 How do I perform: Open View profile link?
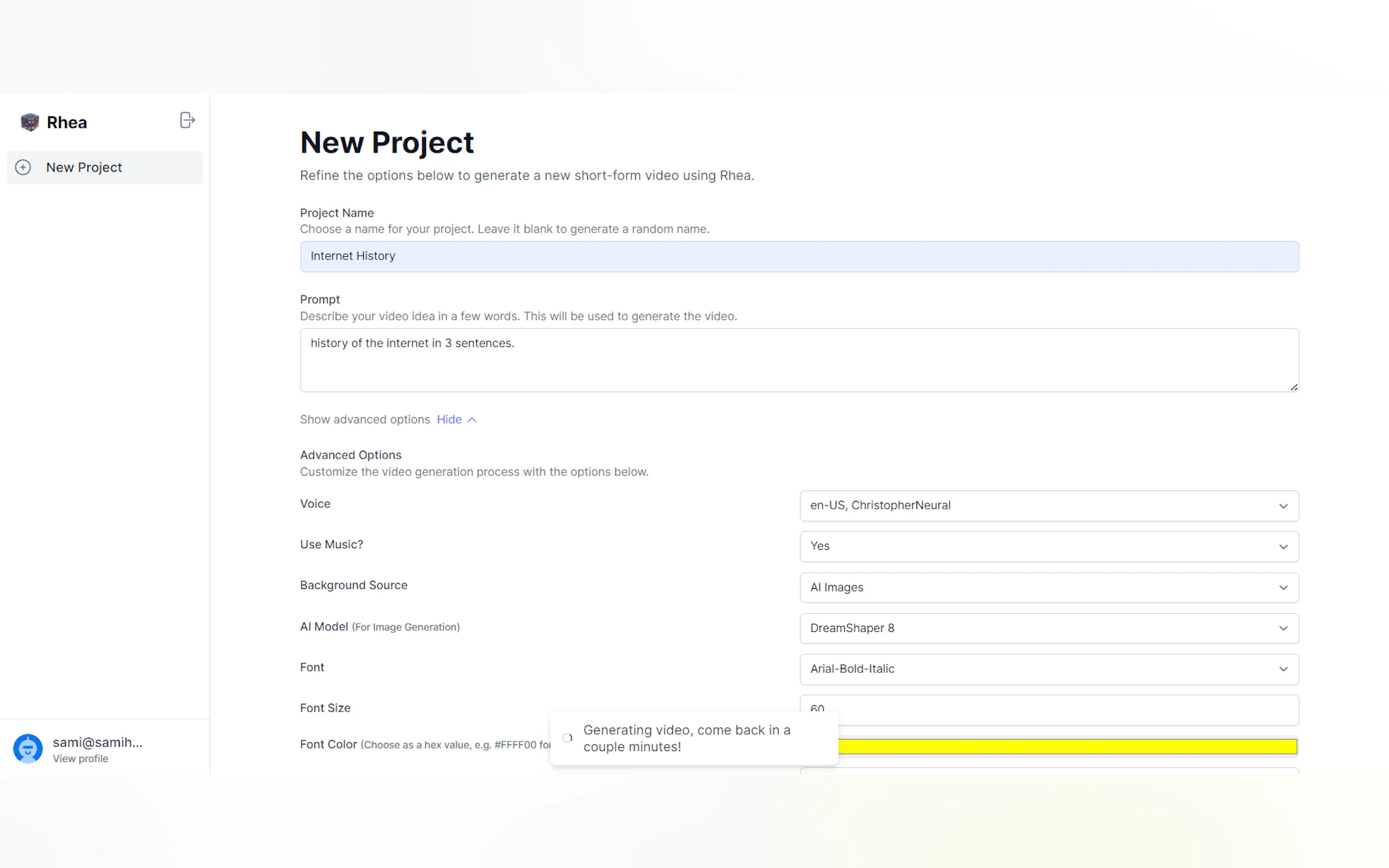click(x=80, y=758)
